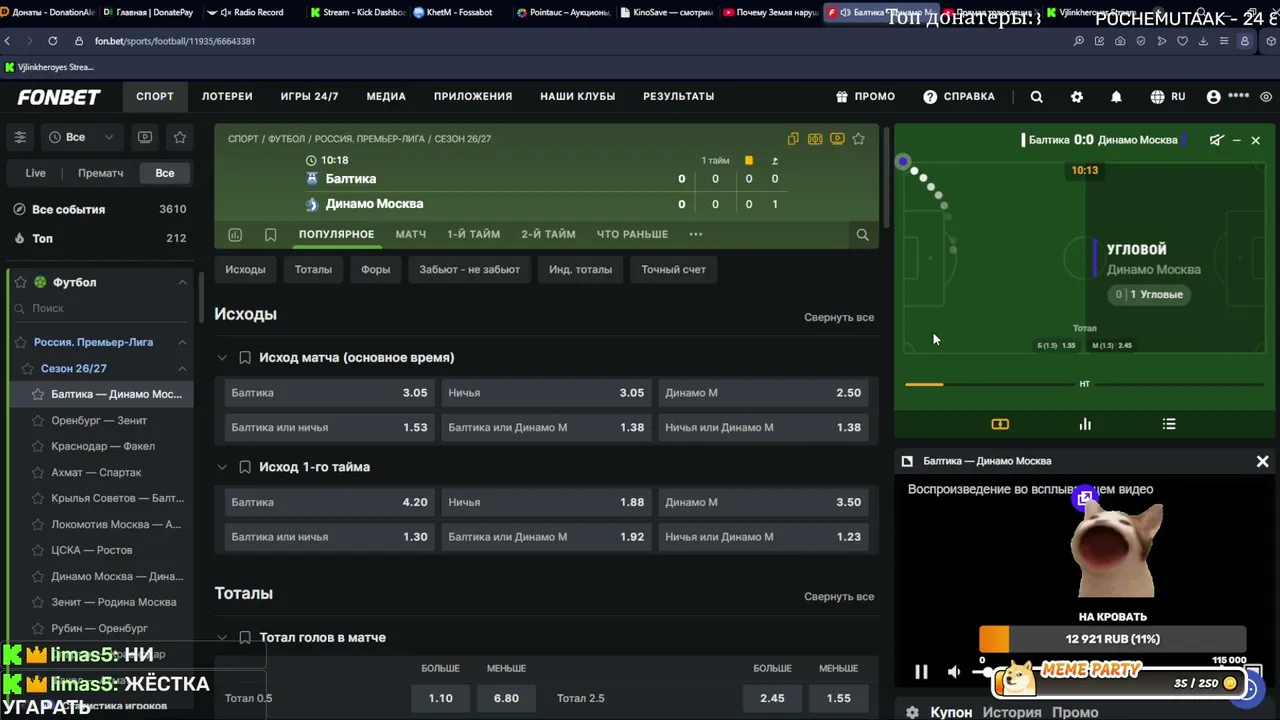Close the Балтика — Динамо Москва video panel
Screen dimensions: 1280x720
click(x=1262, y=461)
